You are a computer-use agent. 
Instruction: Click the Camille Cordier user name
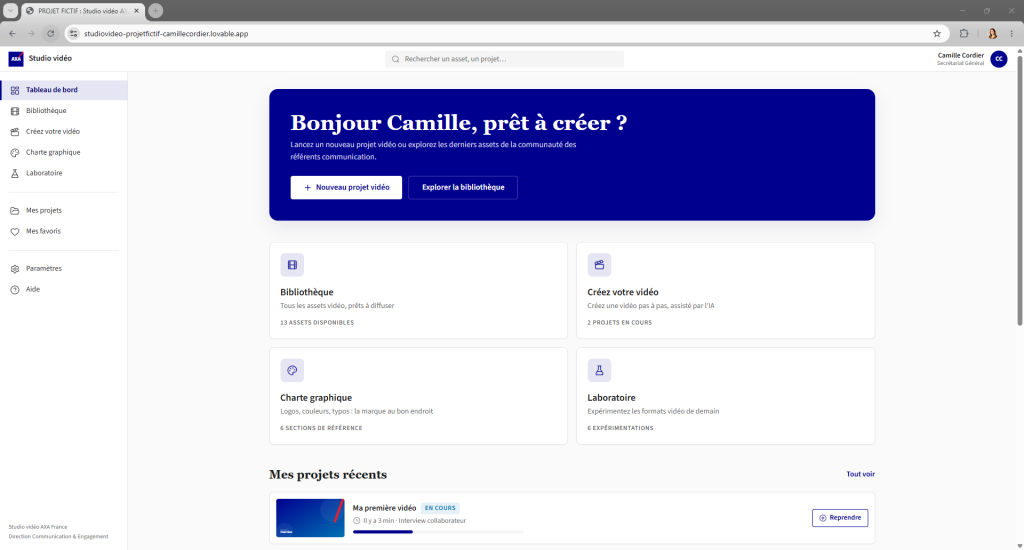[961, 56]
